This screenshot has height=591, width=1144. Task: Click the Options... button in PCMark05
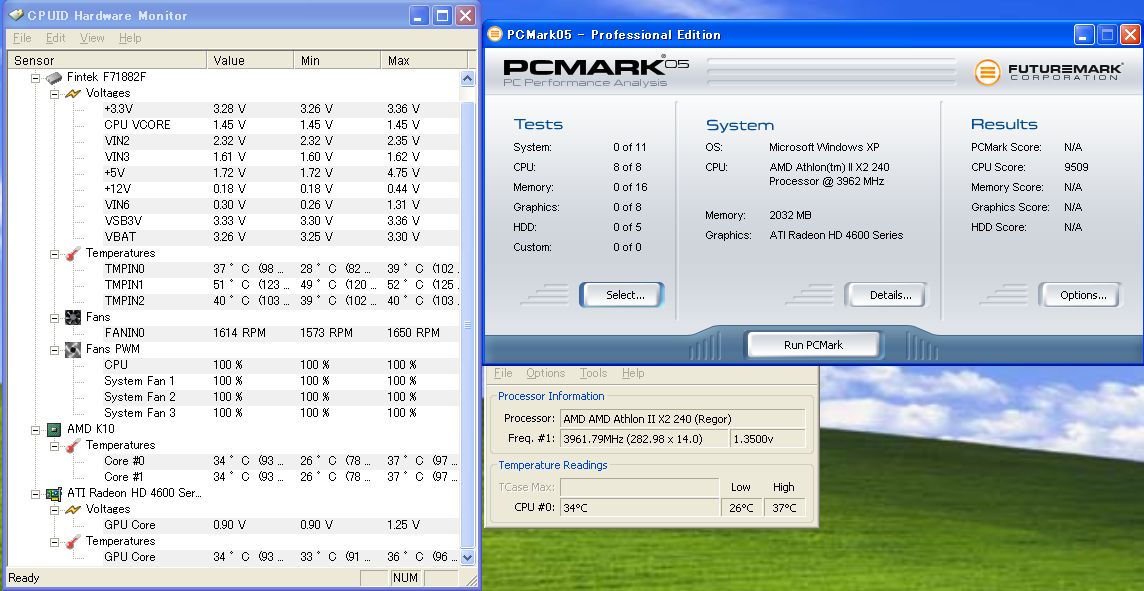pyautogui.click(x=1080, y=295)
